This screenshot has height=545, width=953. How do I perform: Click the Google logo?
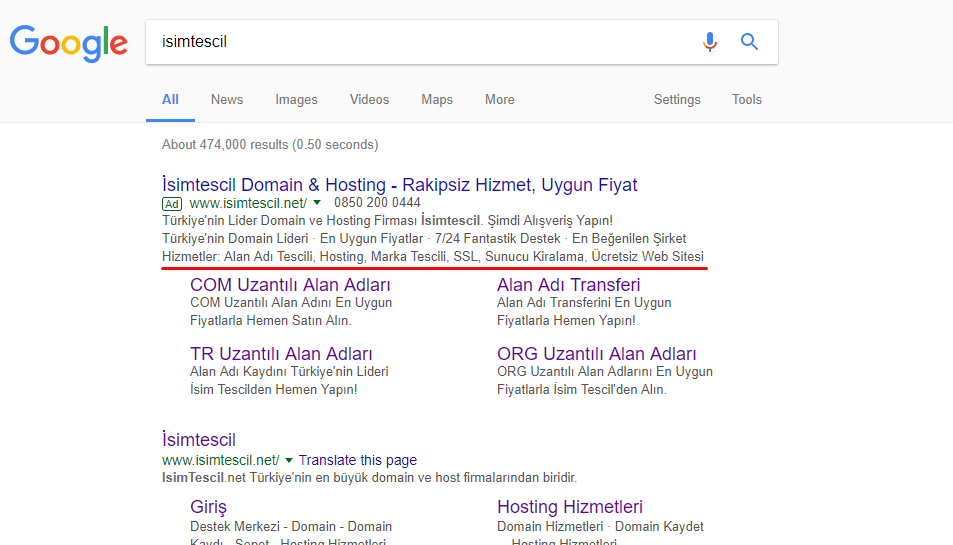pyautogui.click(x=69, y=44)
